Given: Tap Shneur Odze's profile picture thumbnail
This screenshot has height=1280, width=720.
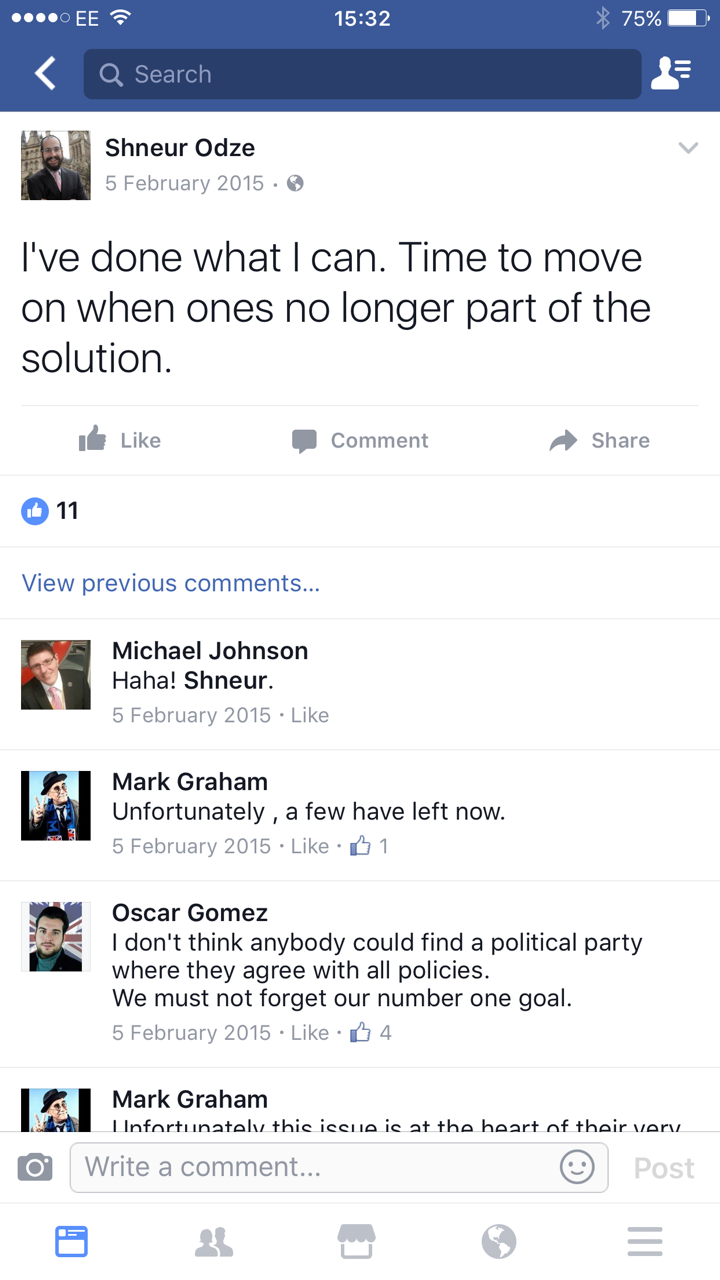Looking at the screenshot, I should [x=56, y=165].
